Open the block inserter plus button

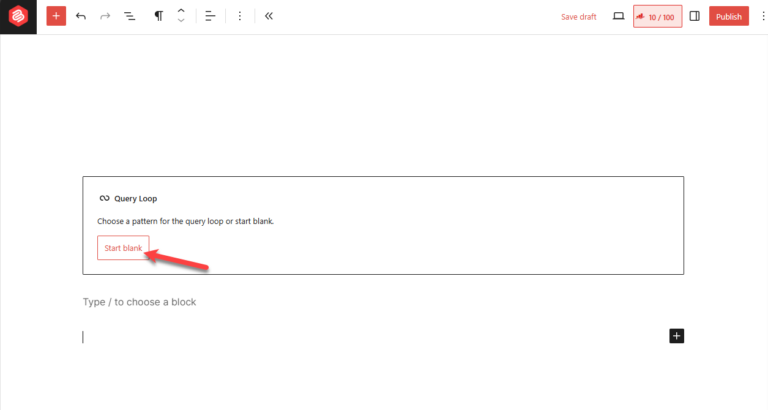[x=56, y=17]
